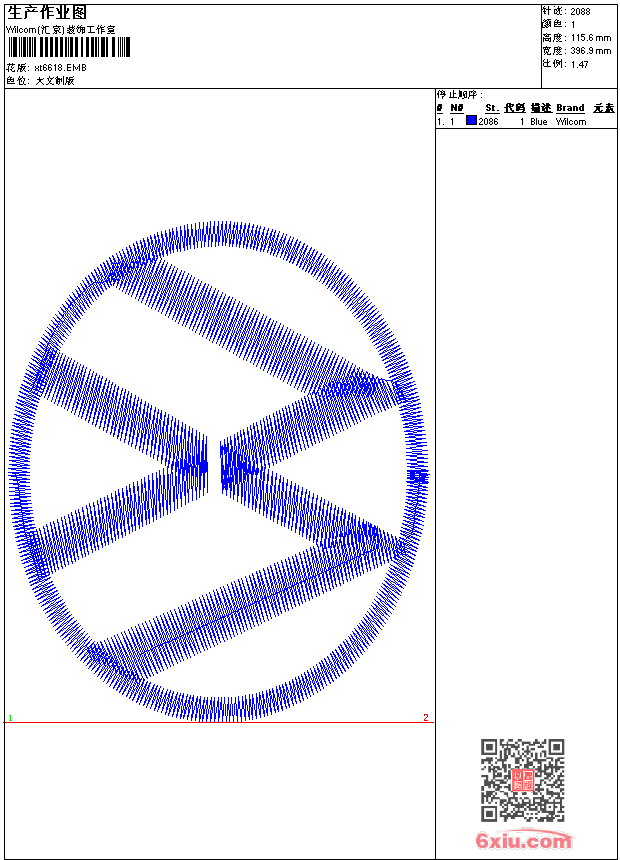620x860 pixels.
Task: Click the stitch value 2086 in the row
Action: pyautogui.click(x=488, y=122)
